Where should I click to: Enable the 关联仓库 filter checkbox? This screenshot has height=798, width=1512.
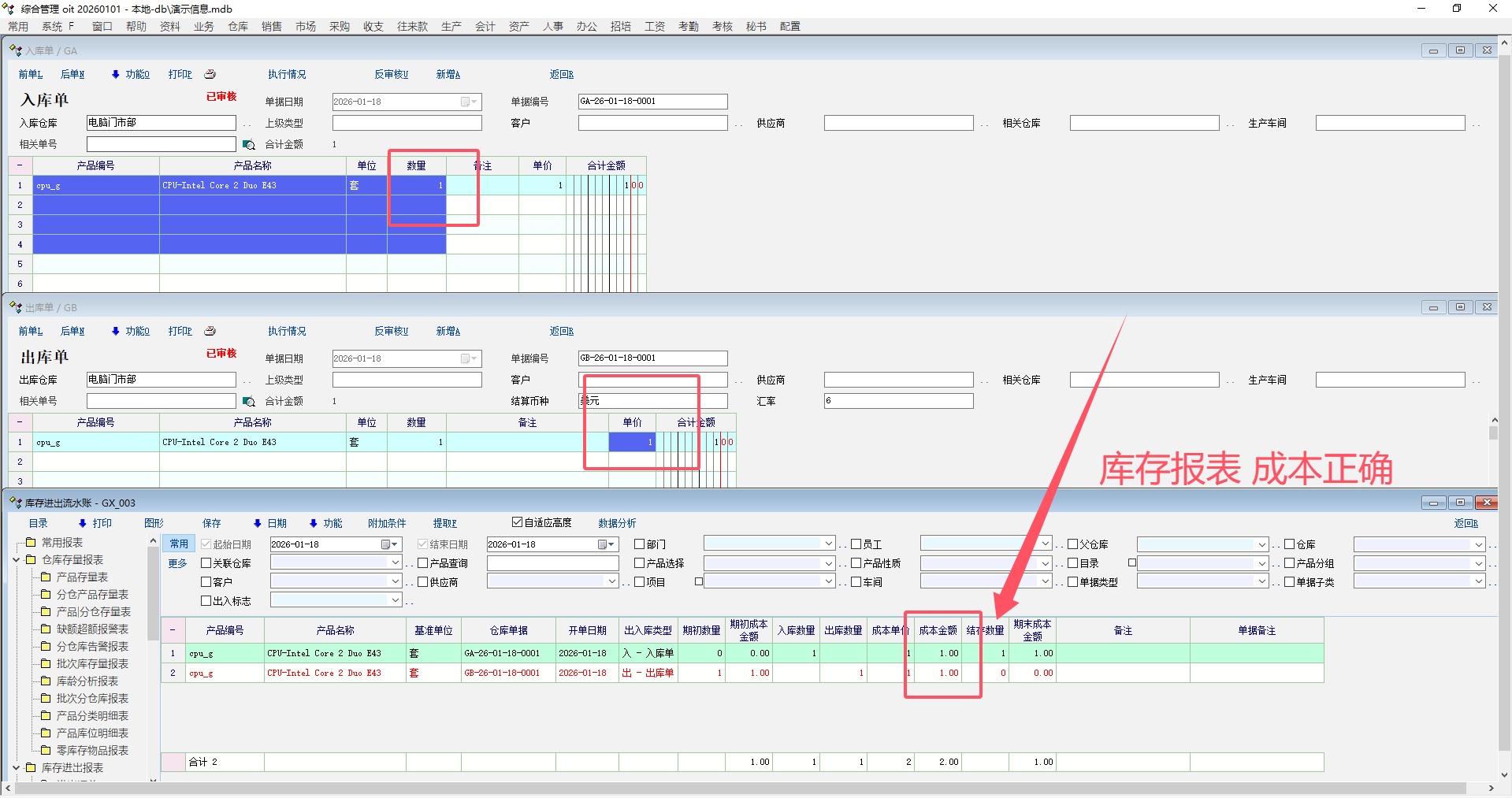click(x=206, y=563)
